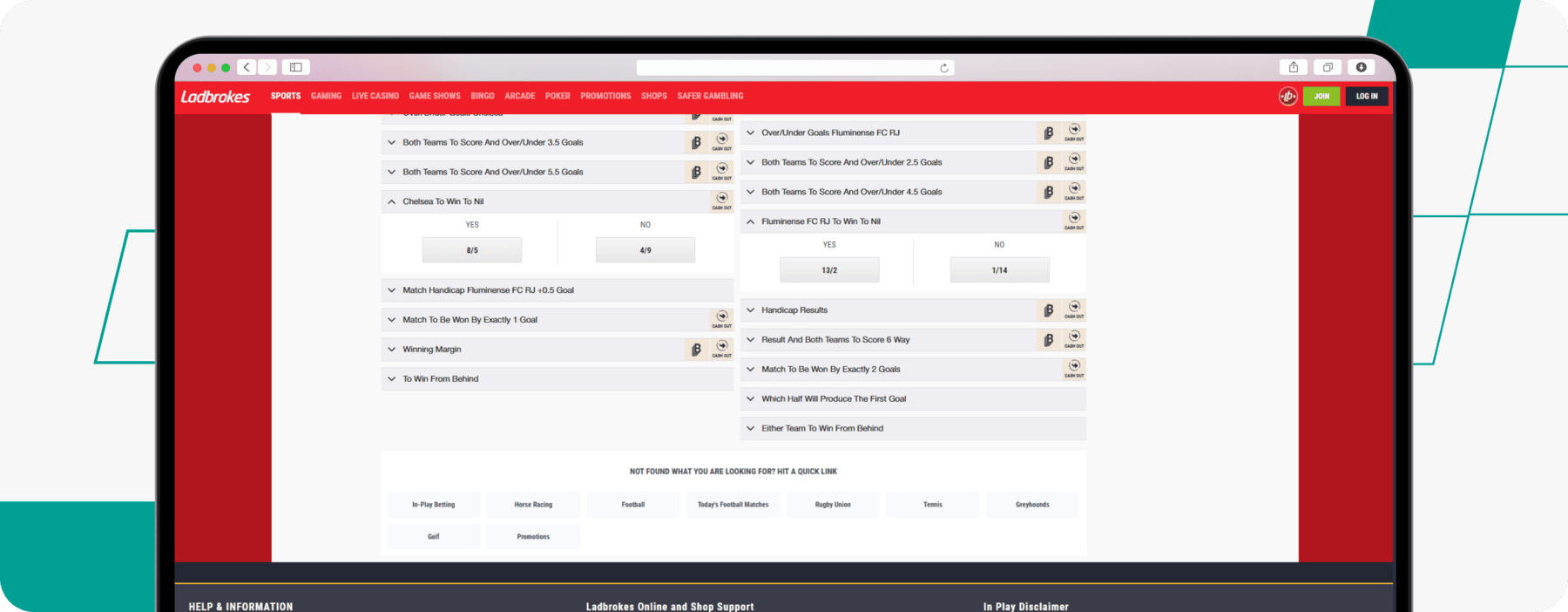
Task: Open Greyhounds quick link
Action: (x=1032, y=505)
